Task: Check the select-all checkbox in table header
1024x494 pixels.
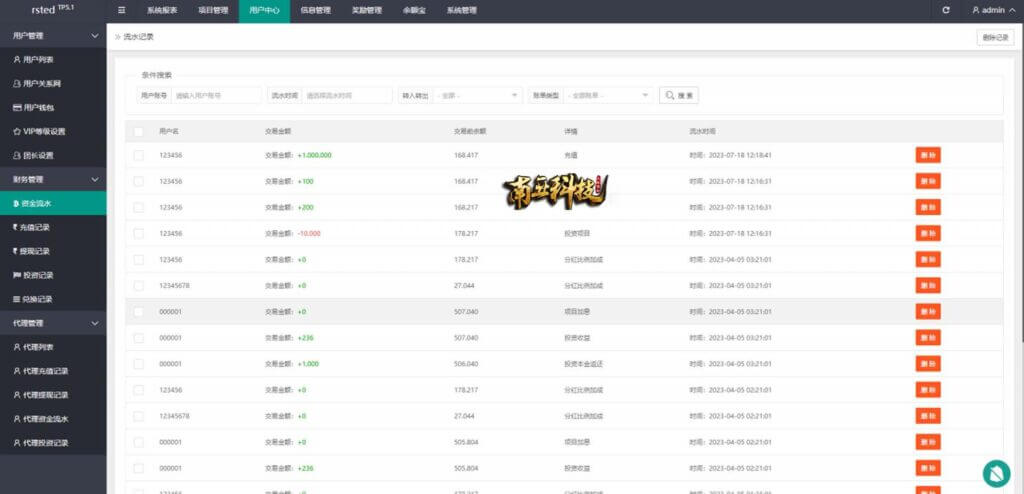Action: pos(138,131)
